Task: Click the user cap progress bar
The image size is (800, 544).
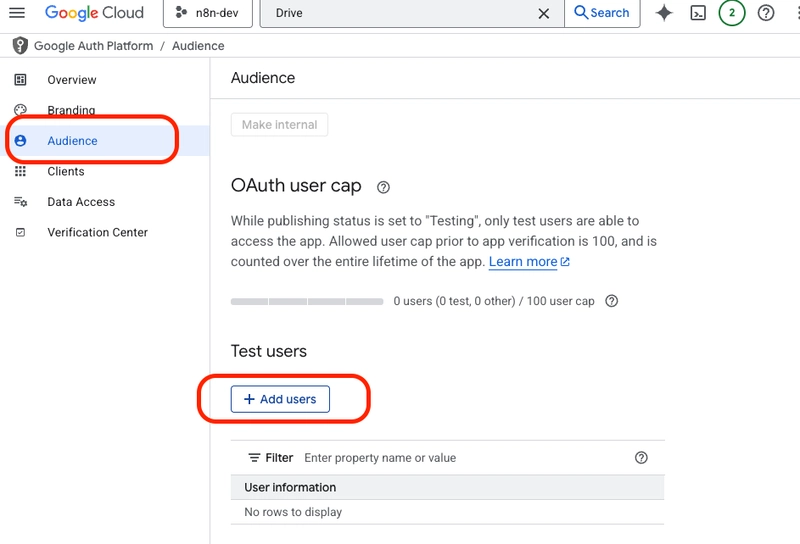Action: pos(307,302)
